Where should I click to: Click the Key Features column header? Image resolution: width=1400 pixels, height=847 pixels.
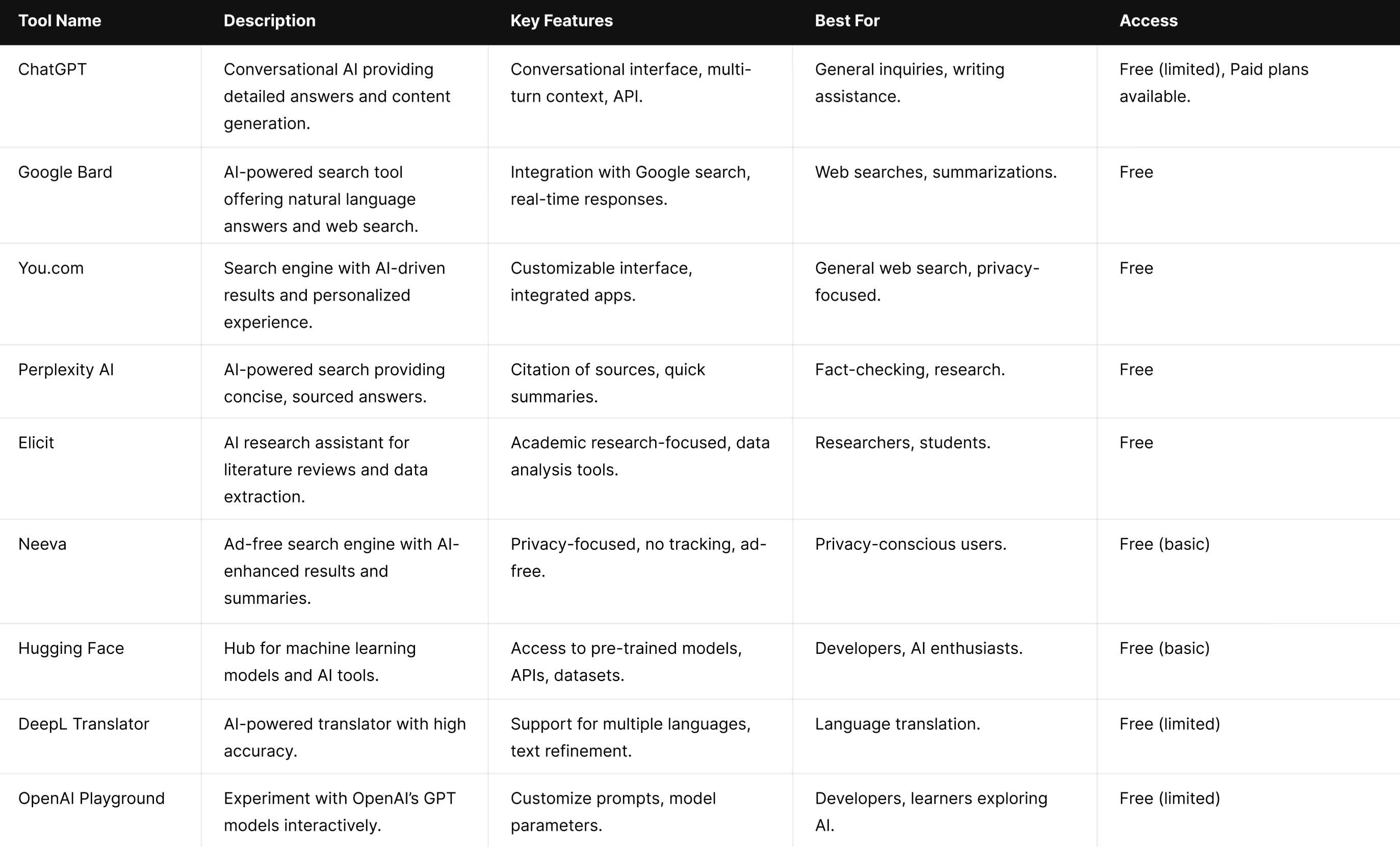tap(561, 21)
